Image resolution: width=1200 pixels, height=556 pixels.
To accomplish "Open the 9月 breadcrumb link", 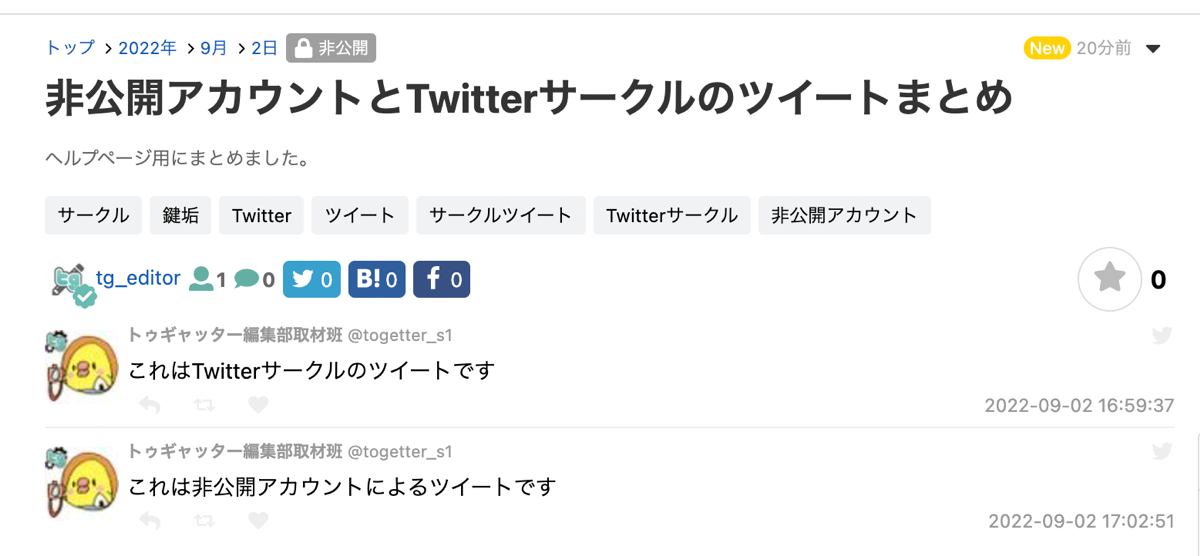I will coord(213,48).
